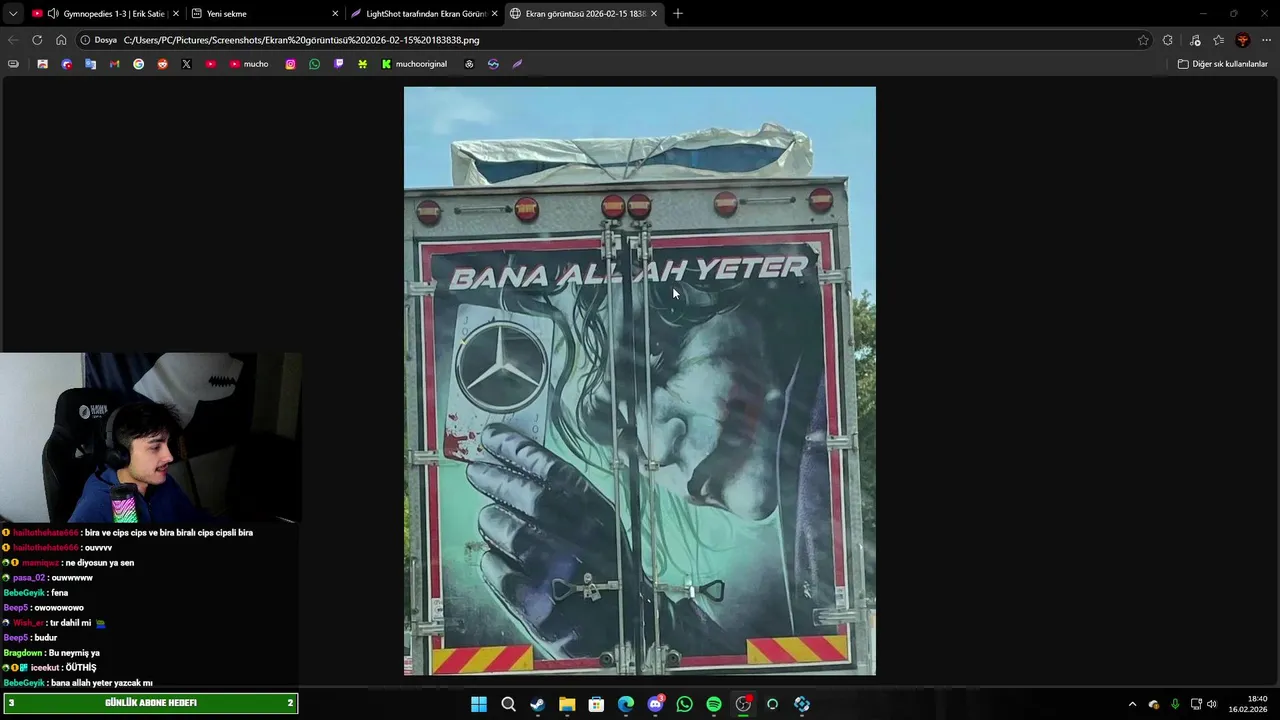This screenshot has width=1280, height=720.
Task: Close the LightShot tab
Action: (494, 14)
